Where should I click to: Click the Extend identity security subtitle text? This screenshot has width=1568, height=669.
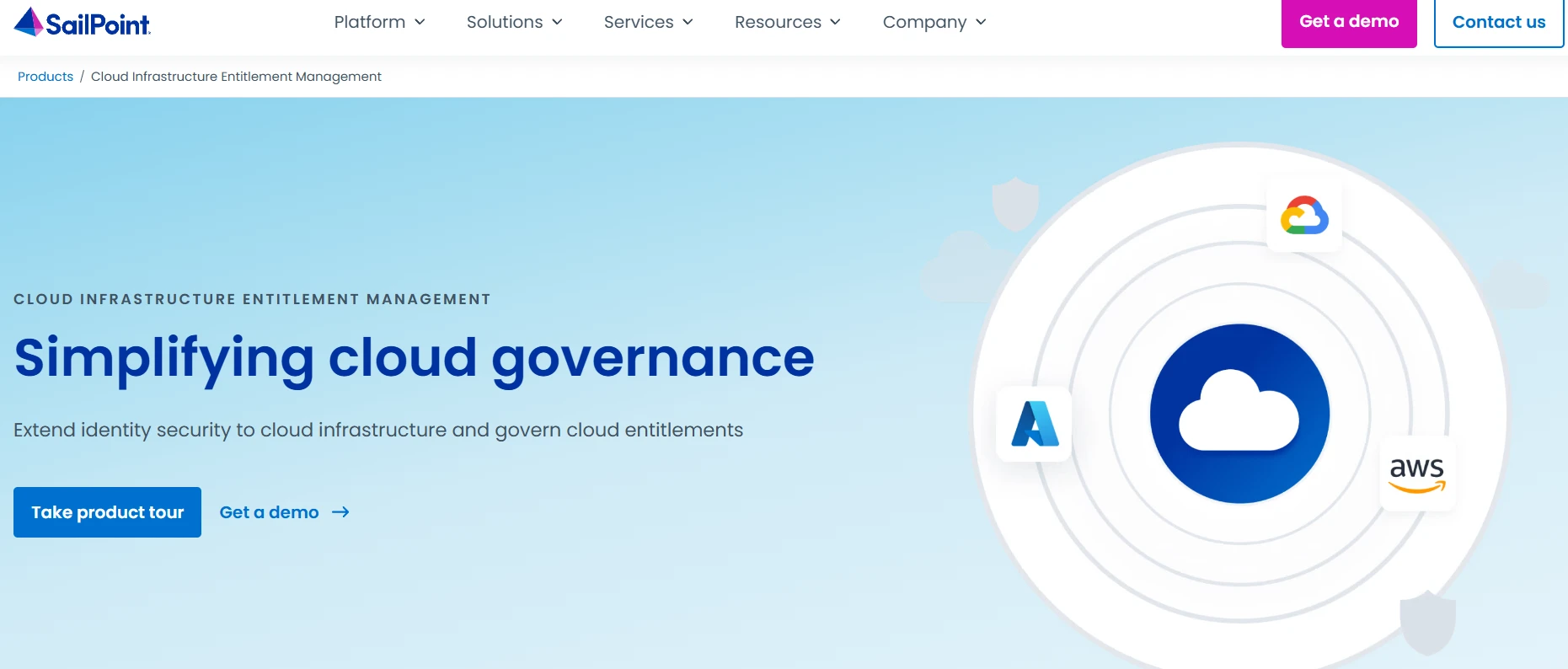tap(378, 431)
